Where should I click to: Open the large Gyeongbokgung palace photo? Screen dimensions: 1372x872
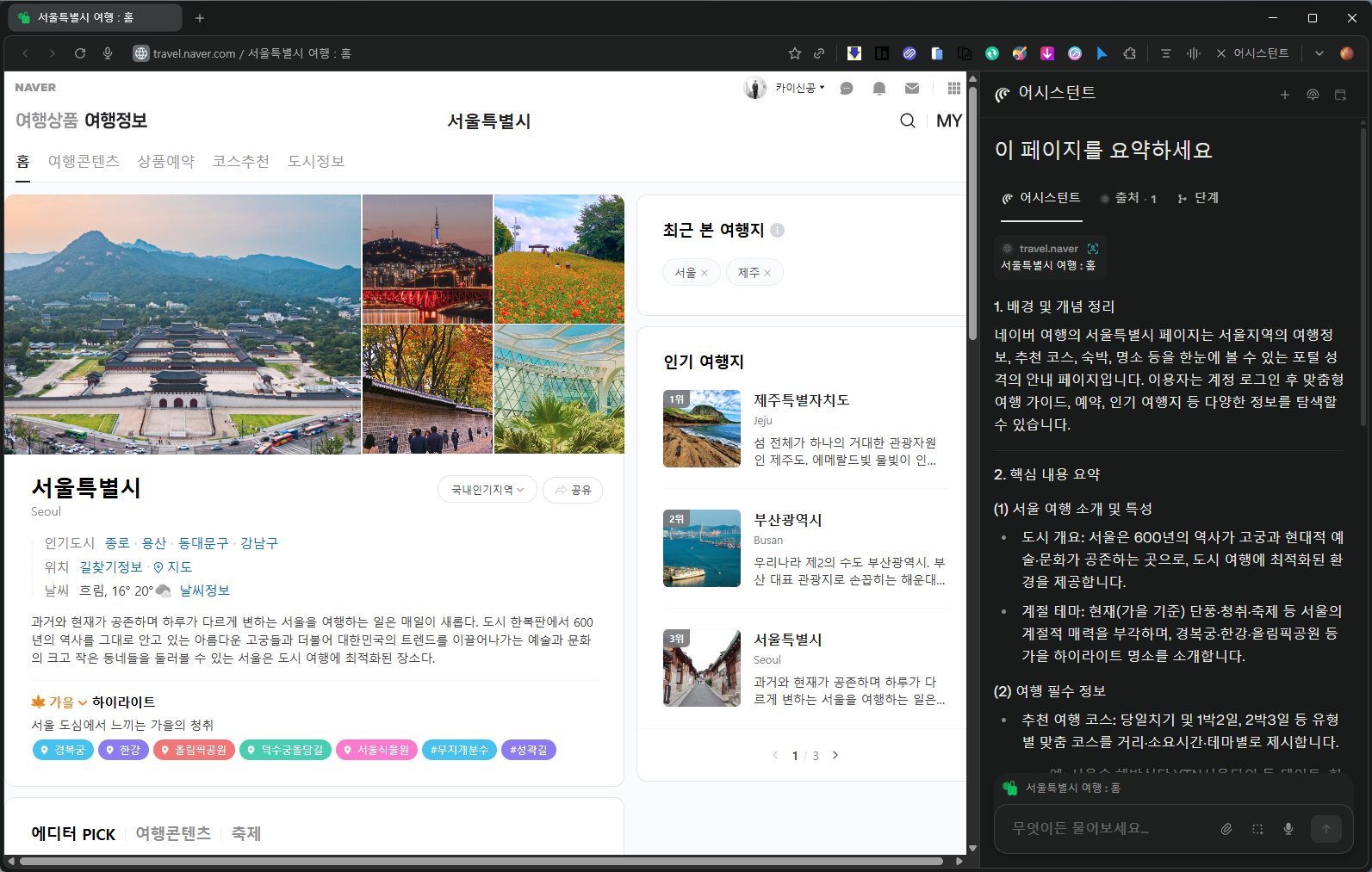click(x=183, y=324)
